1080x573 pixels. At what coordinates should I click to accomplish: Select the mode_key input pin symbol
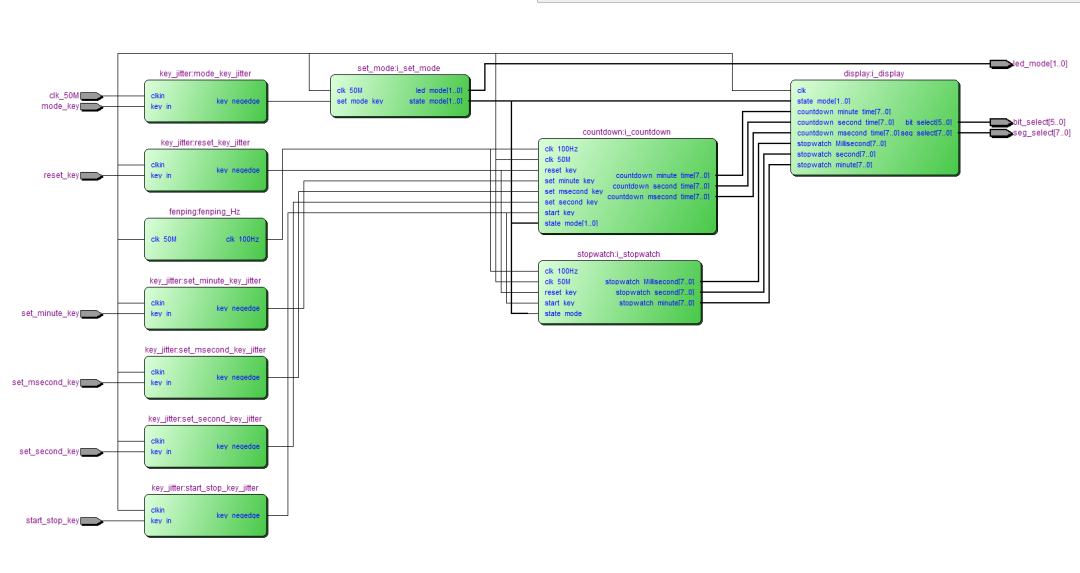pyautogui.click(x=91, y=106)
